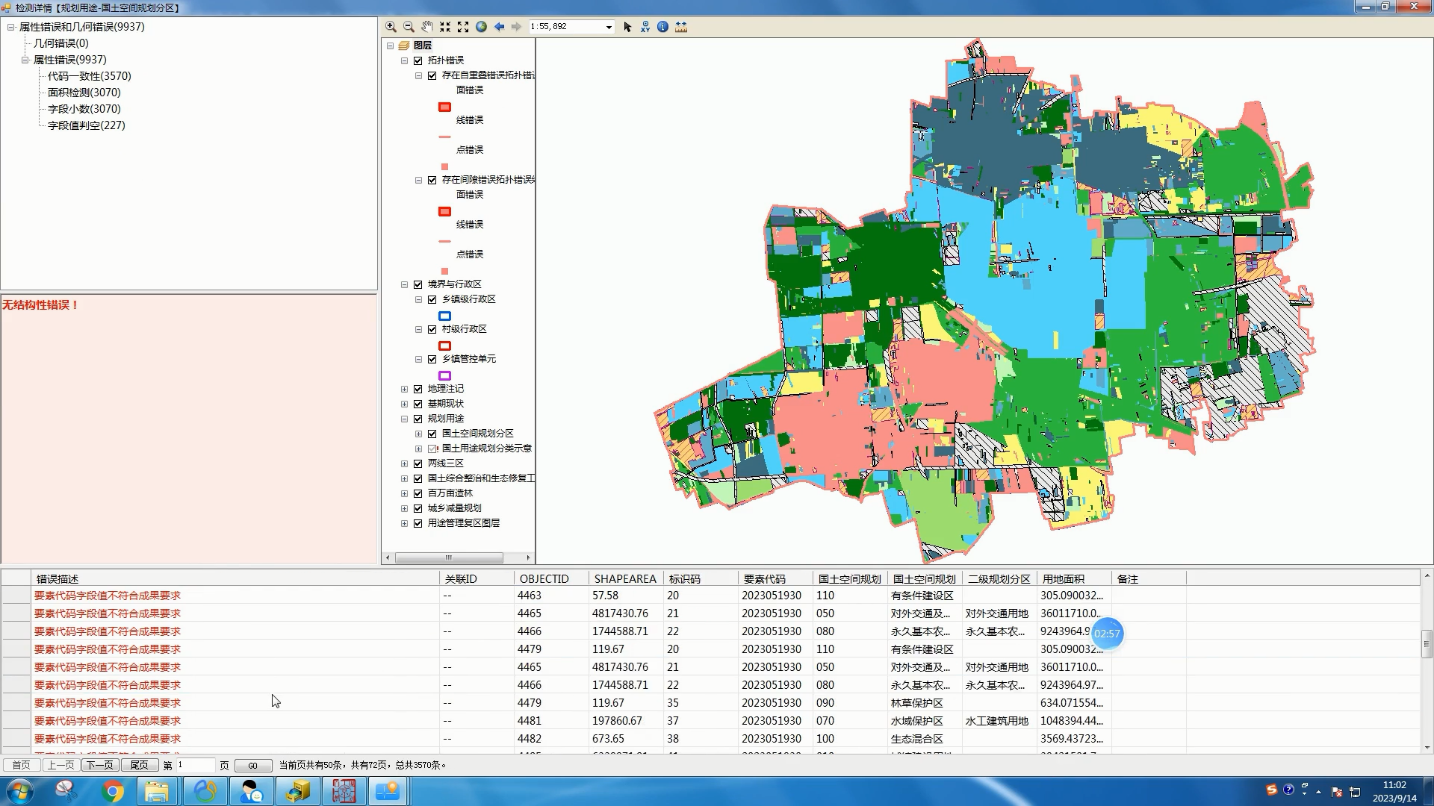
Task: Expand the 地理注记 layer group
Action: point(405,389)
